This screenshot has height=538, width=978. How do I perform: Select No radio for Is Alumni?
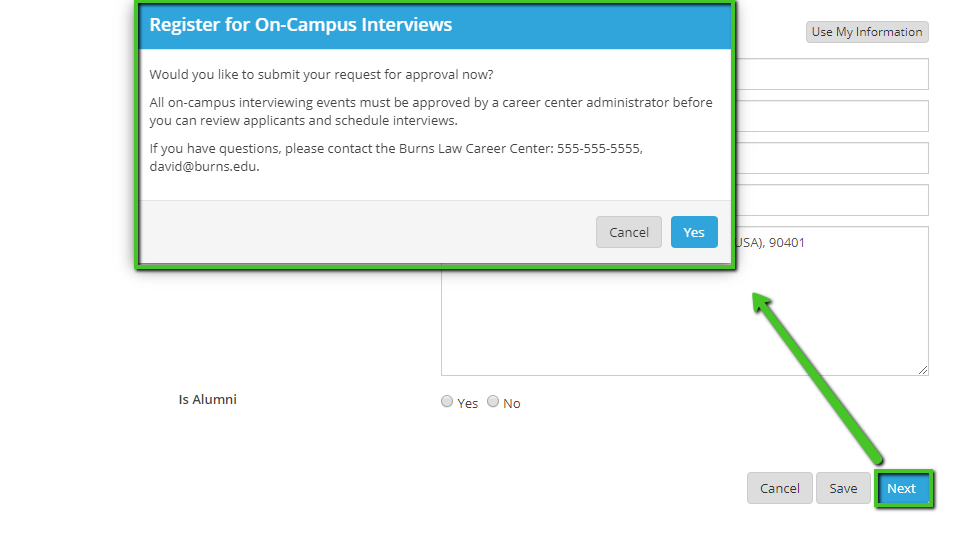point(493,402)
